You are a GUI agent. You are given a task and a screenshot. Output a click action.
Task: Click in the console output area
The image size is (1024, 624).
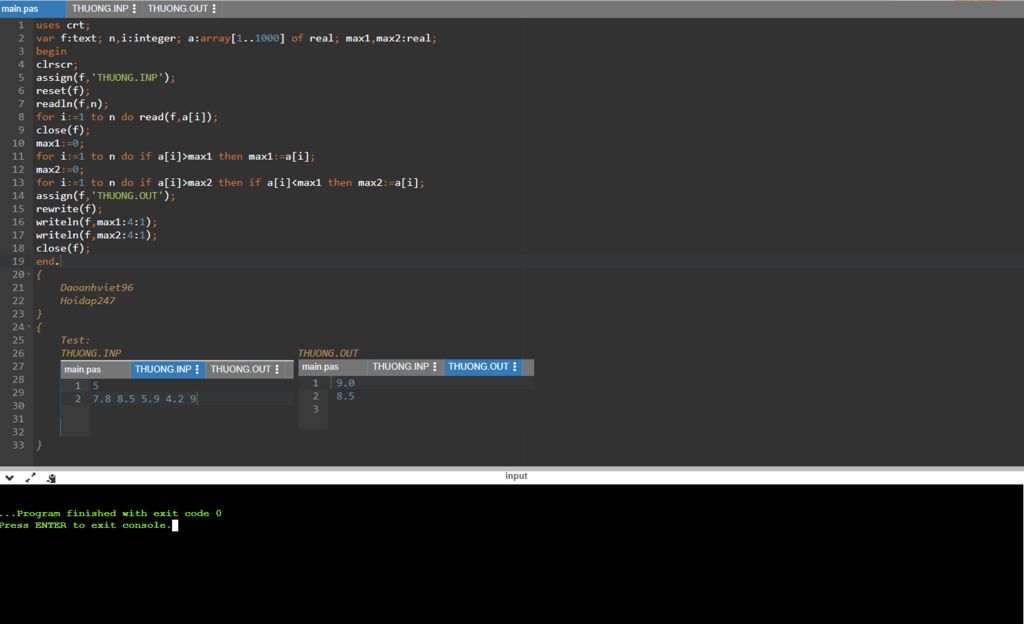(x=512, y=554)
